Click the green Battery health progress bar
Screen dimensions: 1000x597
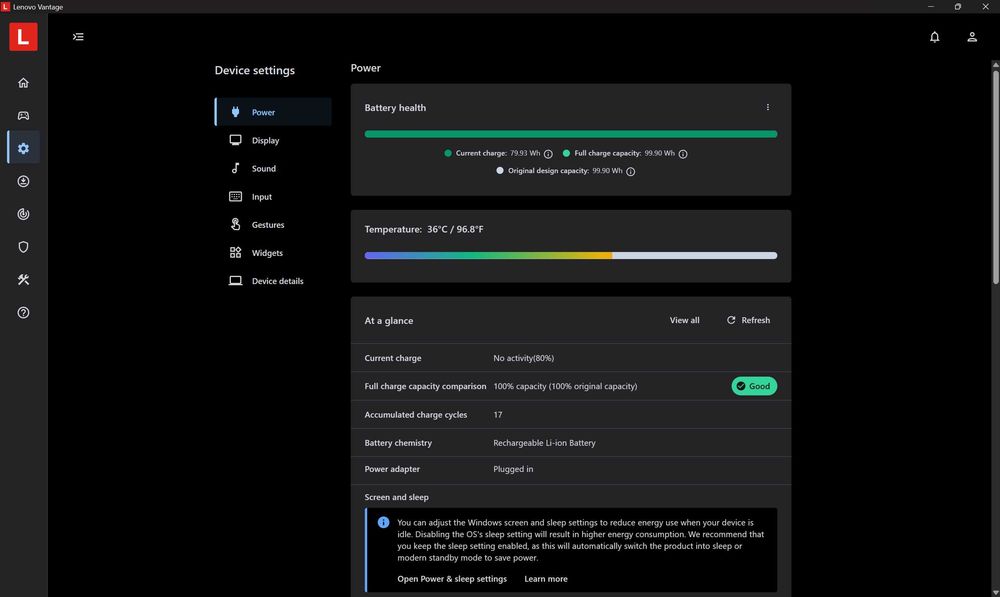pyautogui.click(x=571, y=134)
